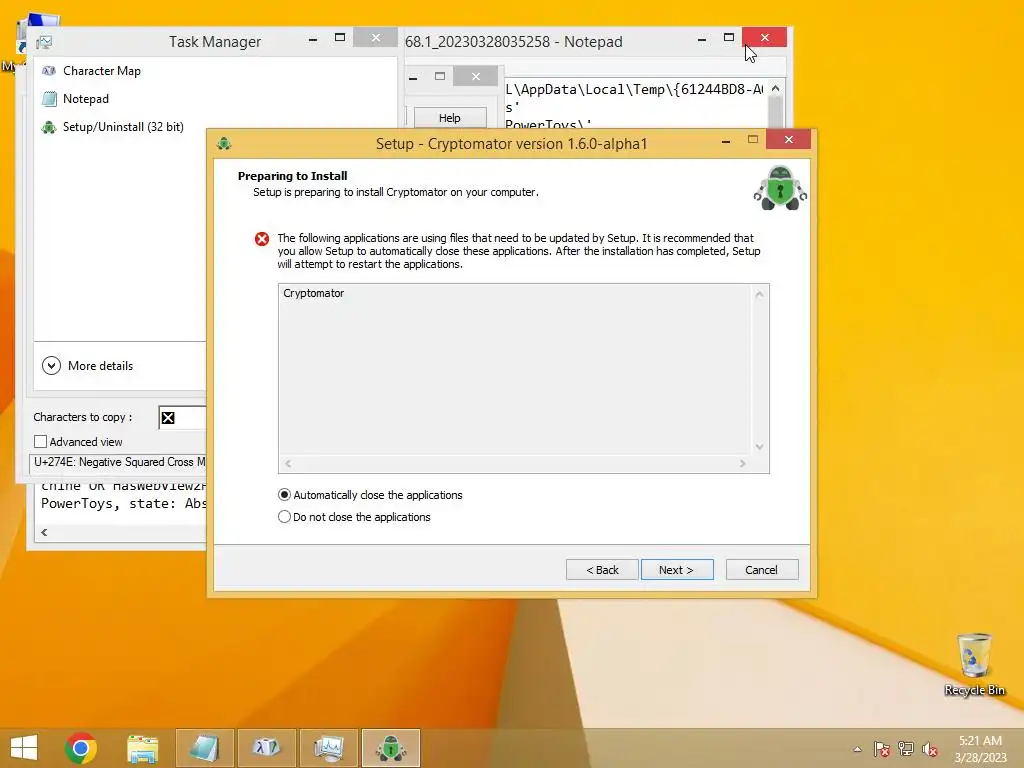Click the Setup window's title bar icon
Image resolution: width=1024 pixels, height=768 pixels.
[224, 144]
